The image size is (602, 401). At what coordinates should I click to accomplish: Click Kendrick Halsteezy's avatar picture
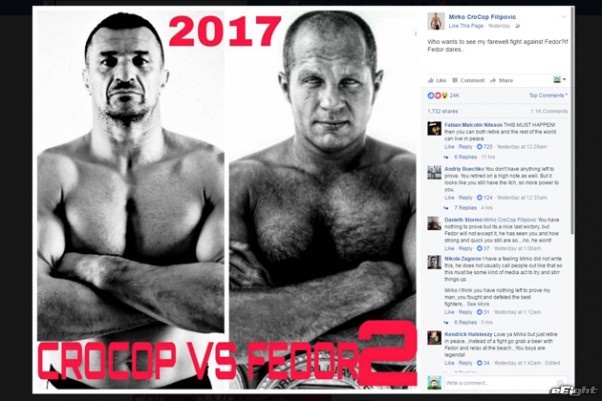pyautogui.click(x=435, y=338)
